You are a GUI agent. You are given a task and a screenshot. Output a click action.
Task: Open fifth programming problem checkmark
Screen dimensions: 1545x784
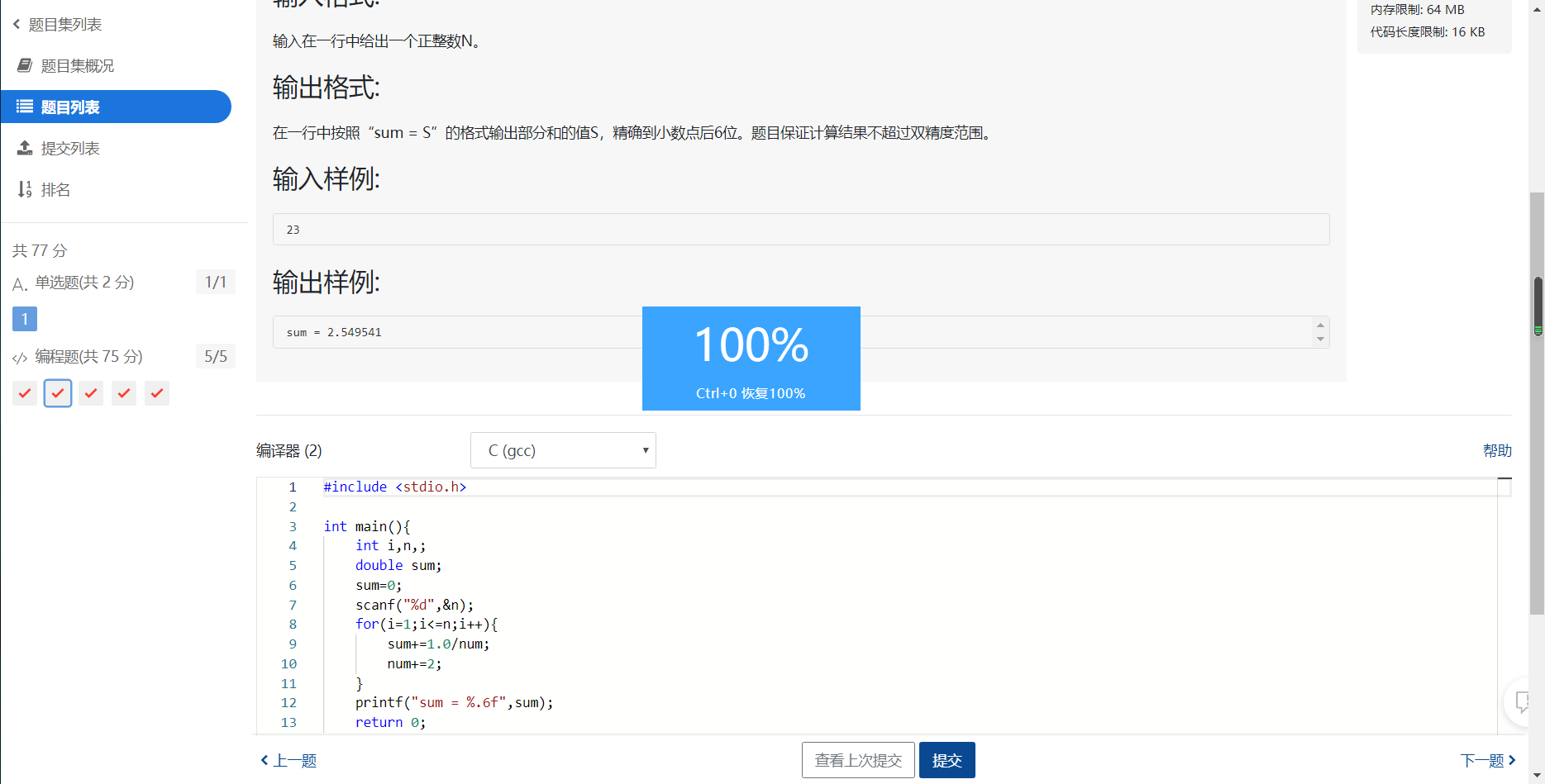(x=157, y=393)
